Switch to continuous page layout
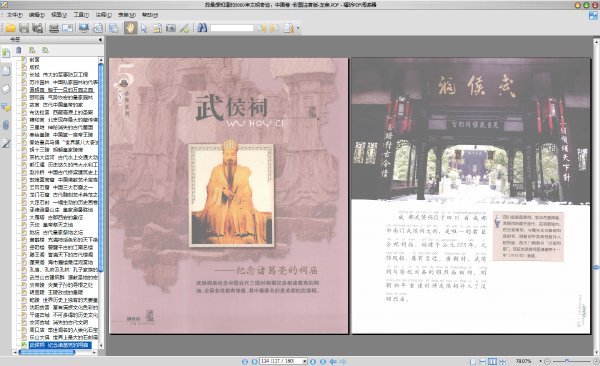The image size is (600, 366). point(483,361)
